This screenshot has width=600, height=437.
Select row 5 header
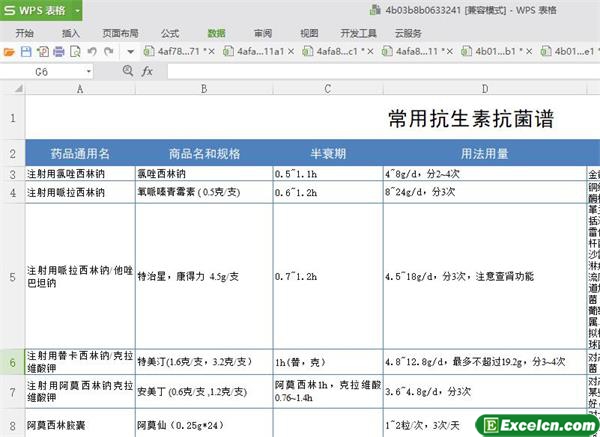pyautogui.click(x=13, y=277)
